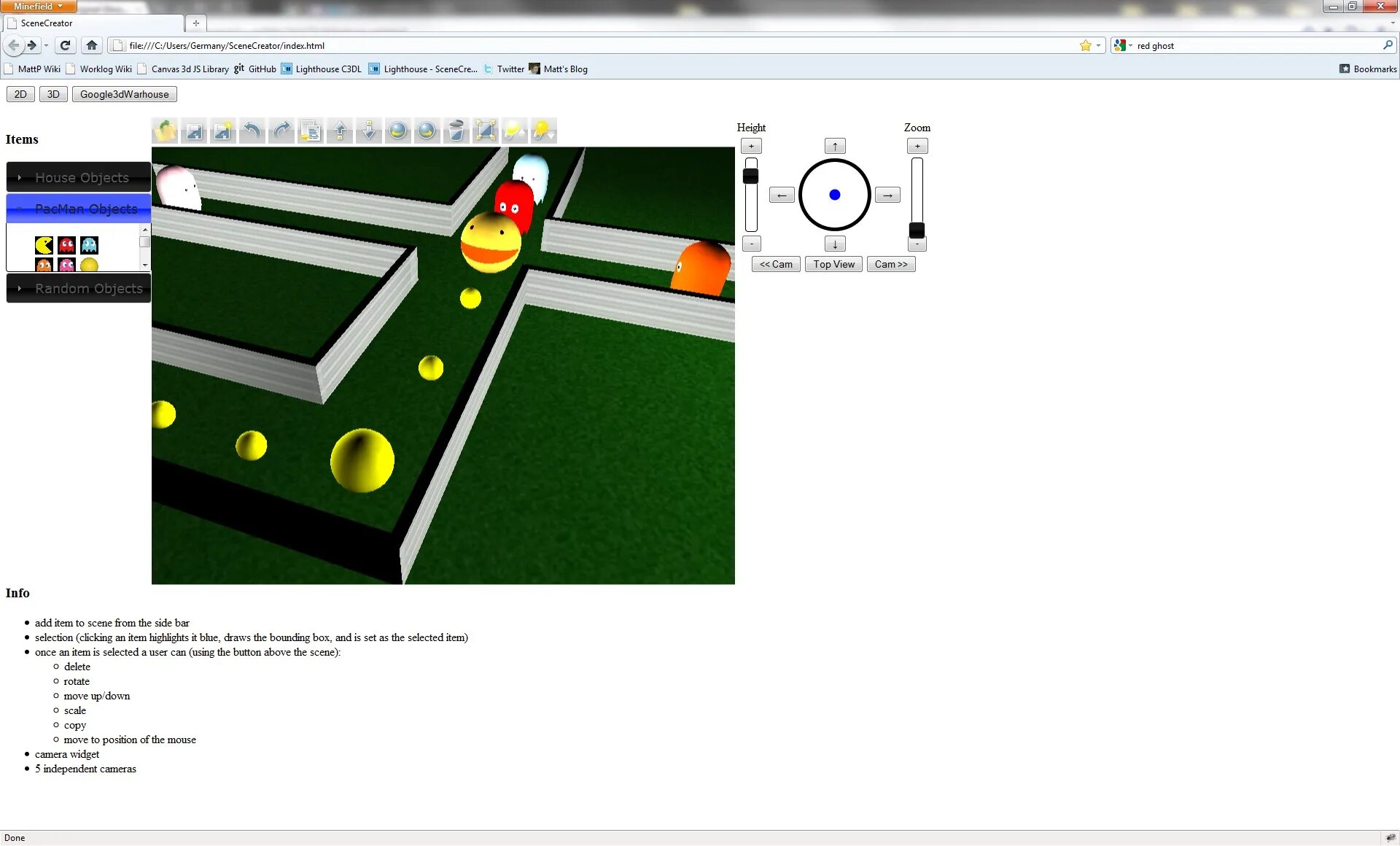The height and width of the screenshot is (846, 1400).
Task: Click the Height slider handle
Action: point(750,176)
